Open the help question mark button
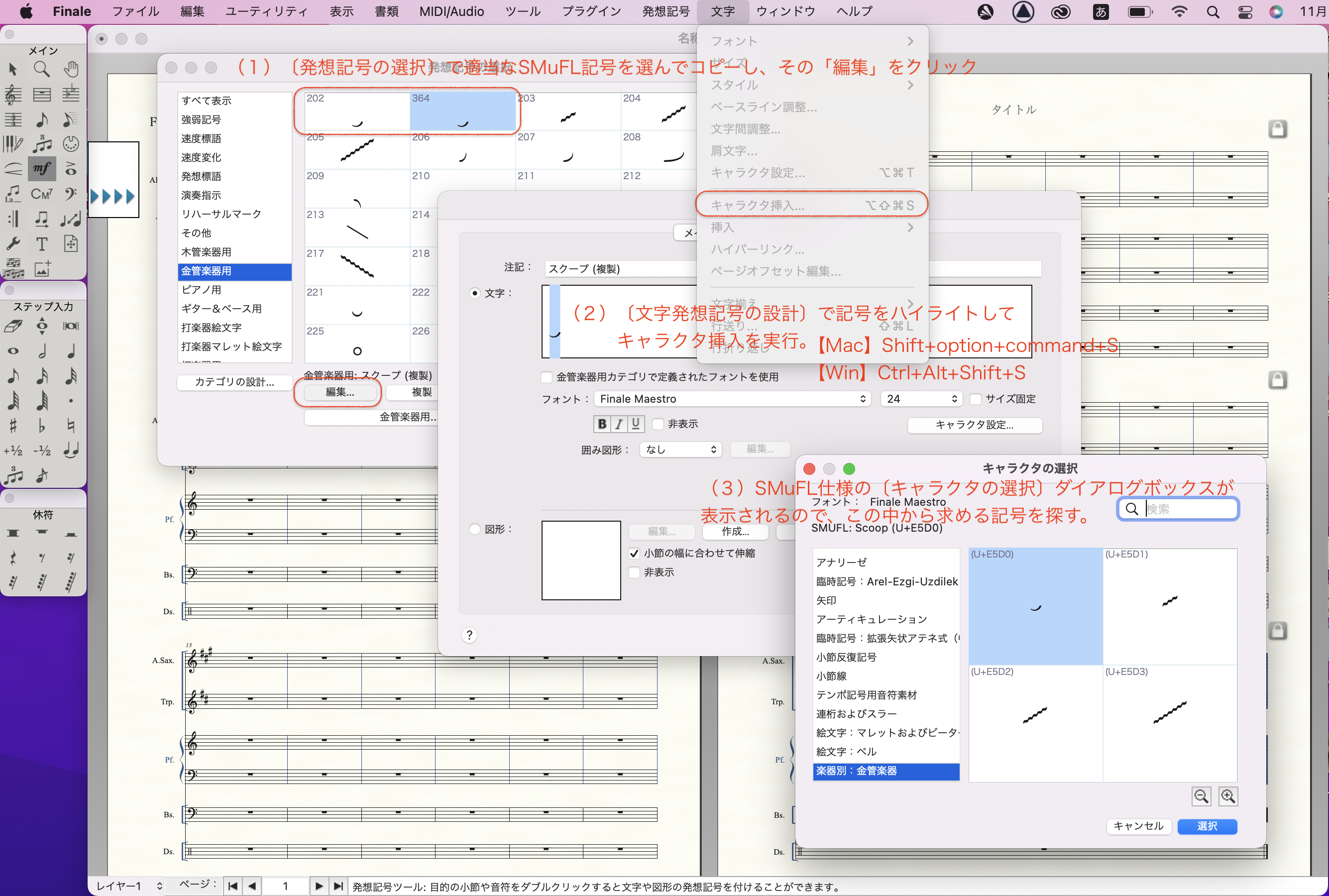This screenshot has width=1329, height=896. [x=469, y=636]
